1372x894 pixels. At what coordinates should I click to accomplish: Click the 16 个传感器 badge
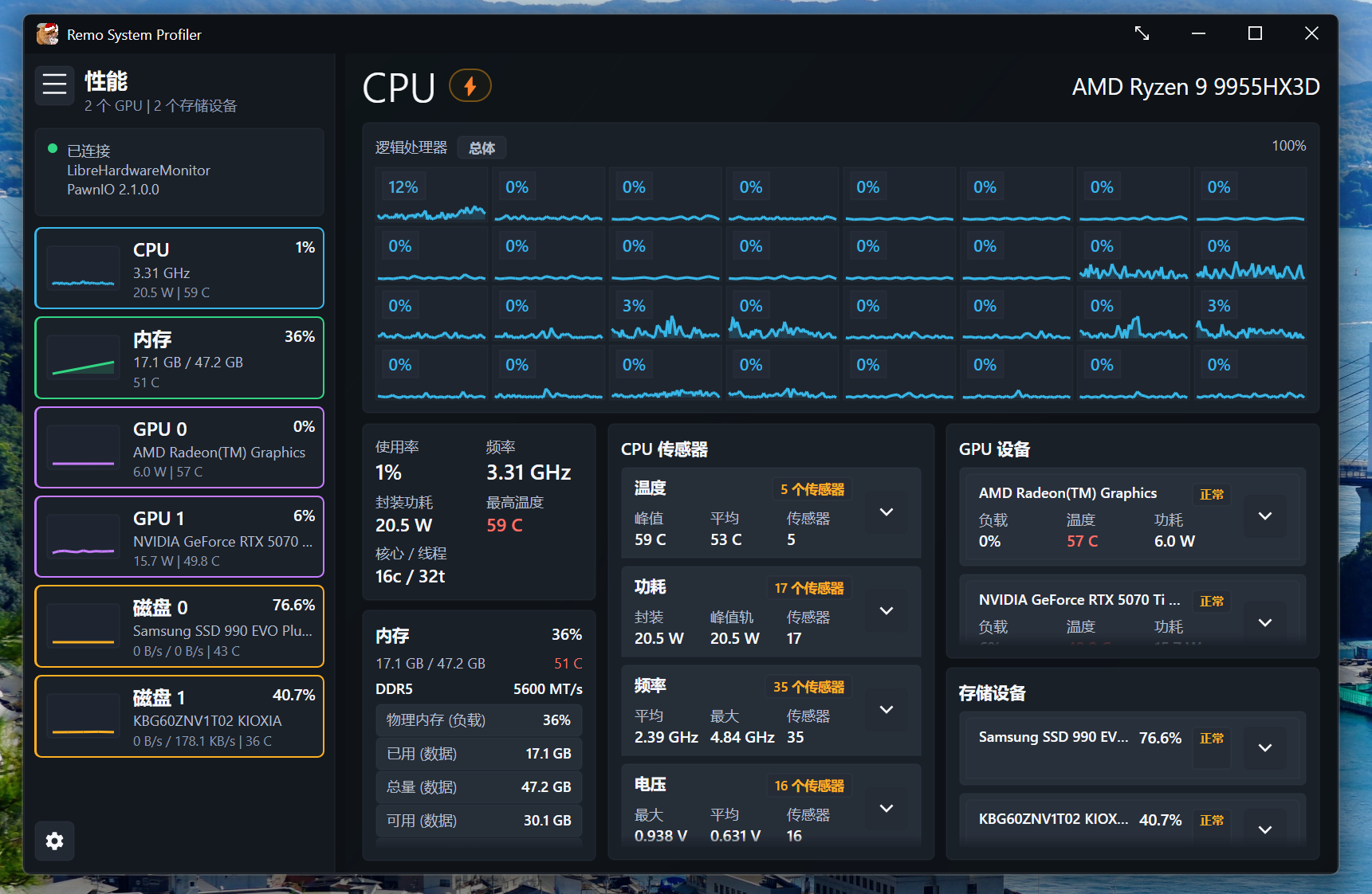(x=809, y=786)
